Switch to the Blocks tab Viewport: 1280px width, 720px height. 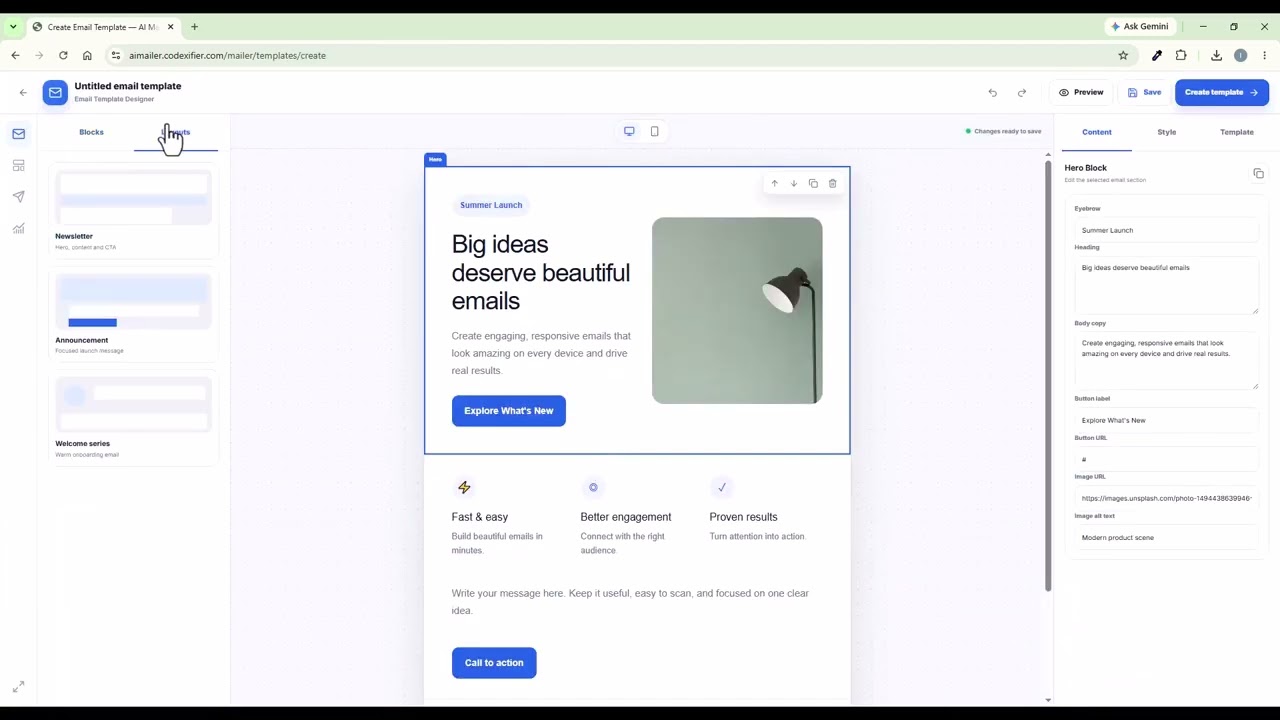click(x=91, y=132)
